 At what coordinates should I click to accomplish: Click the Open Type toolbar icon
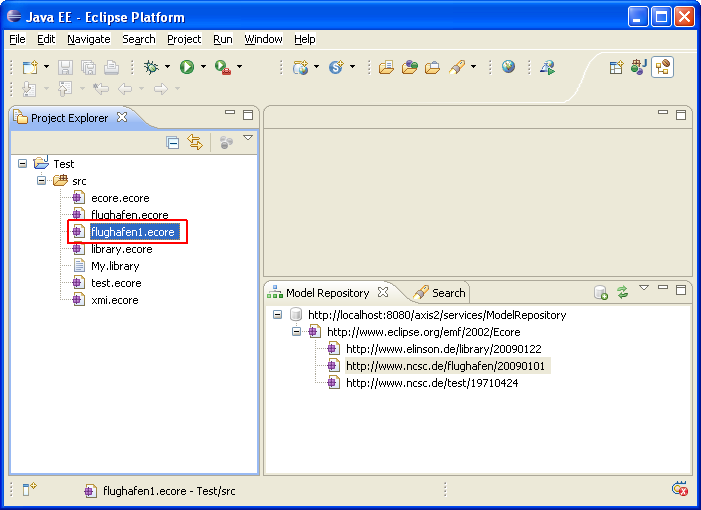[386, 67]
